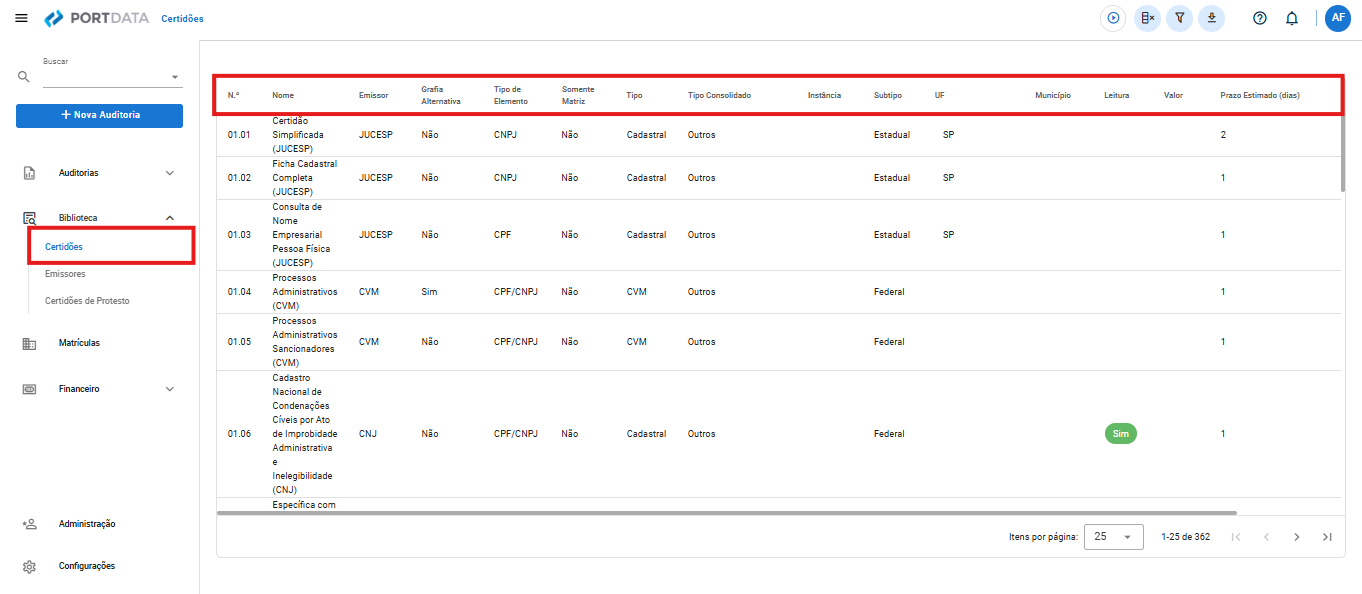Click the horizontal table scrollbar

[x=726, y=513]
